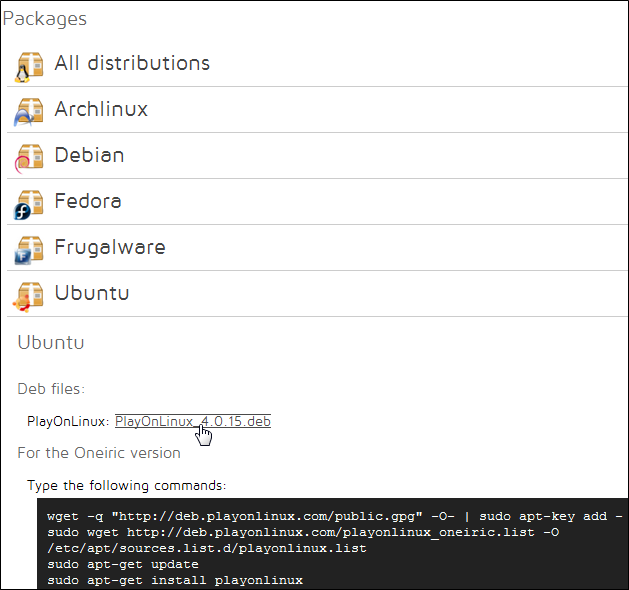Click the Fedora package icon

pyautogui.click(x=30, y=203)
